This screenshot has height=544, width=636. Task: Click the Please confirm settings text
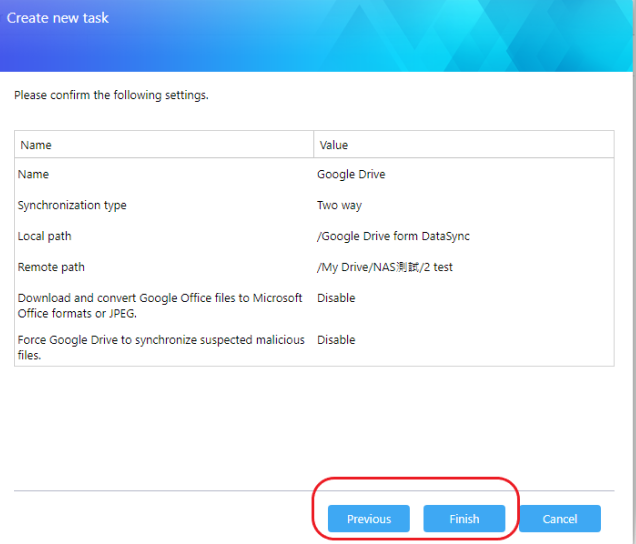coord(111,95)
